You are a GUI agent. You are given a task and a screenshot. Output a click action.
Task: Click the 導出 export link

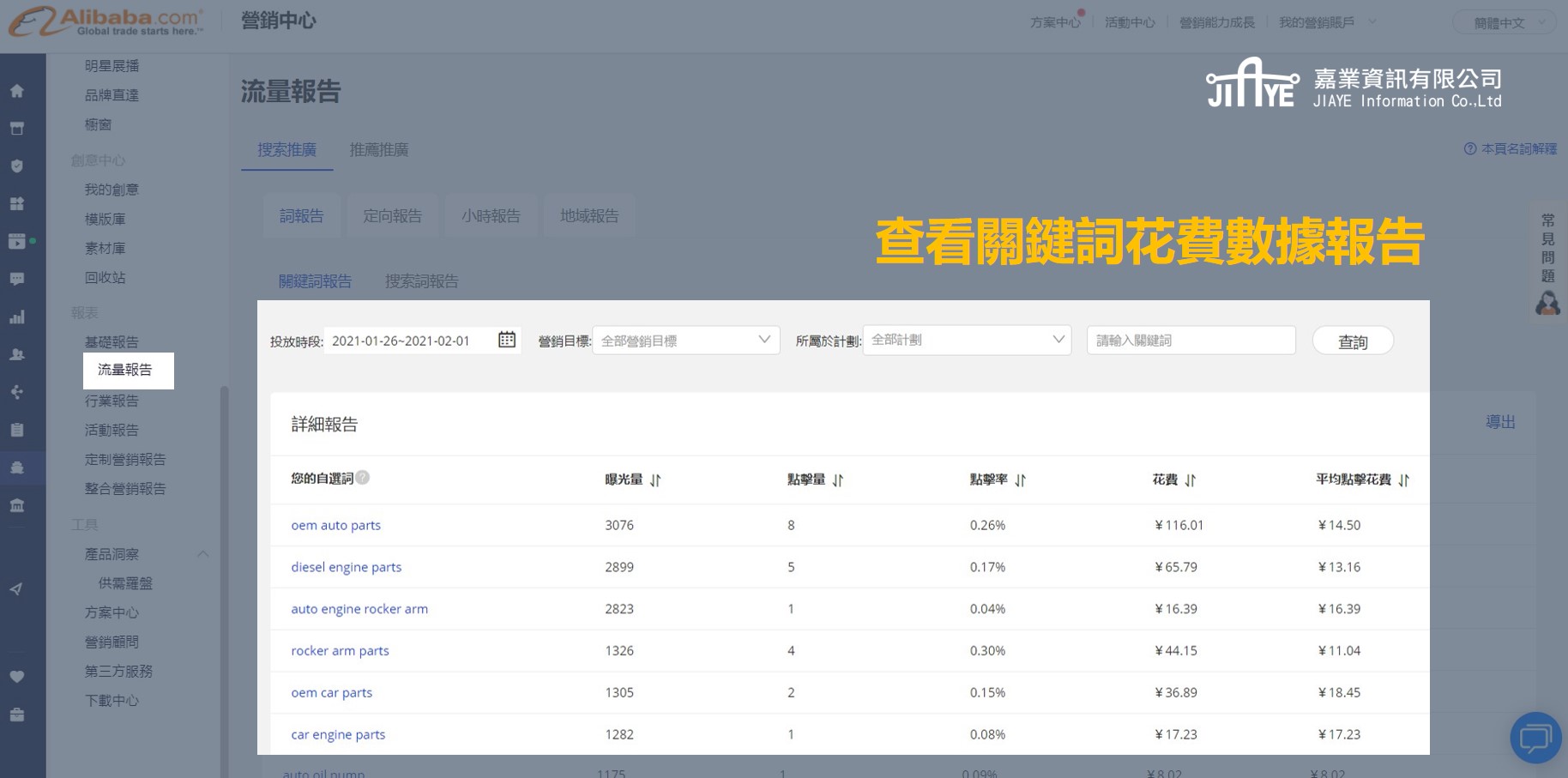(x=1499, y=422)
